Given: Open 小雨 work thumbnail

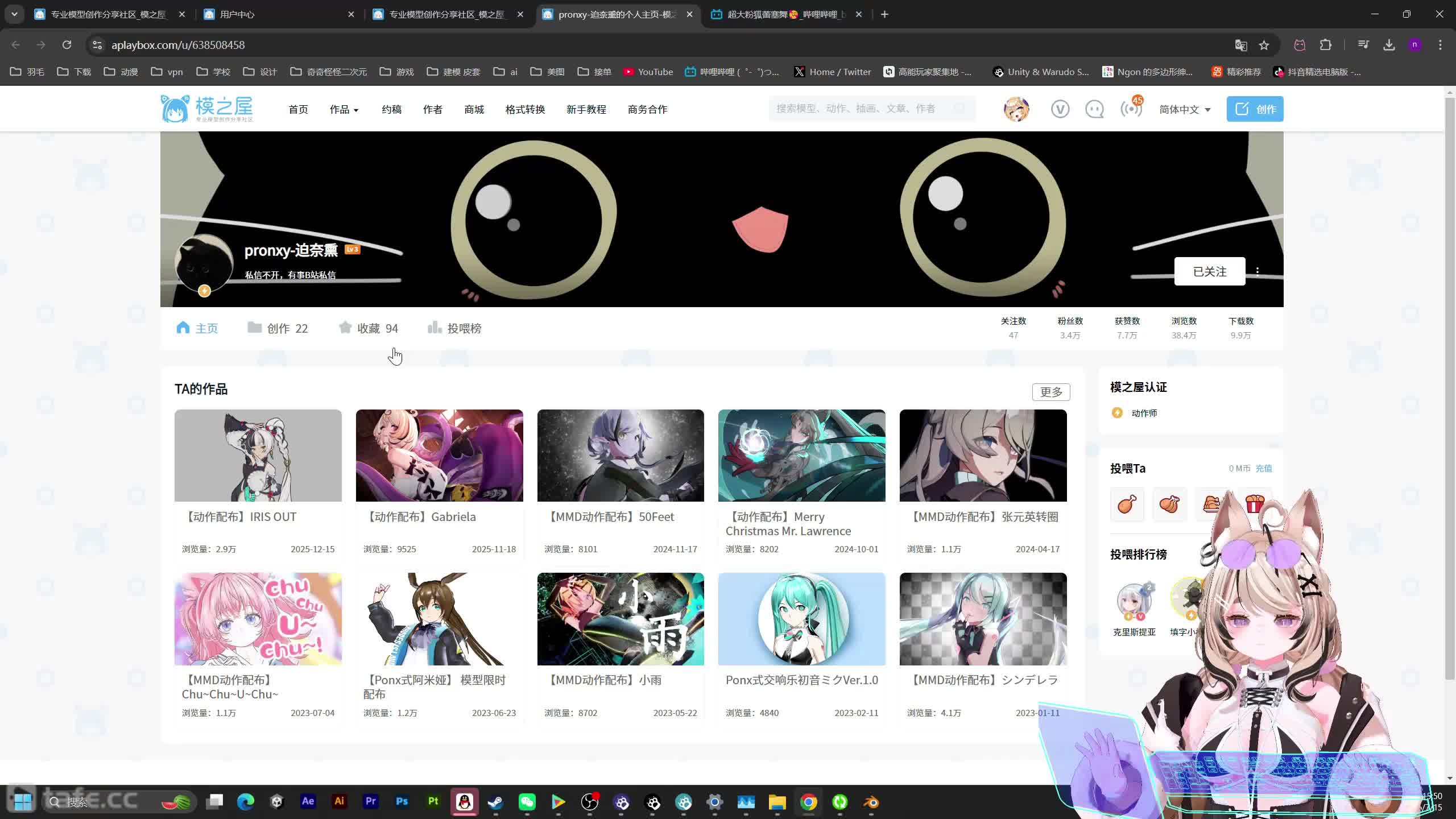Looking at the screenshot, I should 621,619.
